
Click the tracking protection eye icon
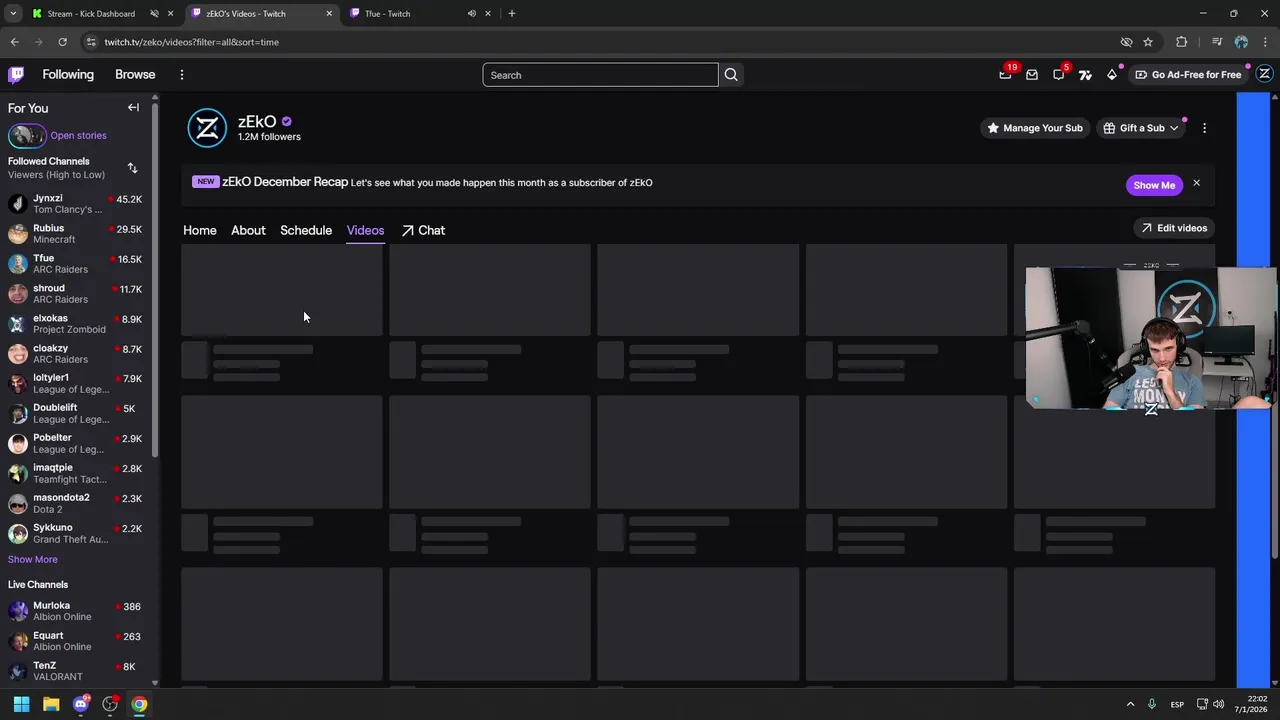[x=1126, y=42]
